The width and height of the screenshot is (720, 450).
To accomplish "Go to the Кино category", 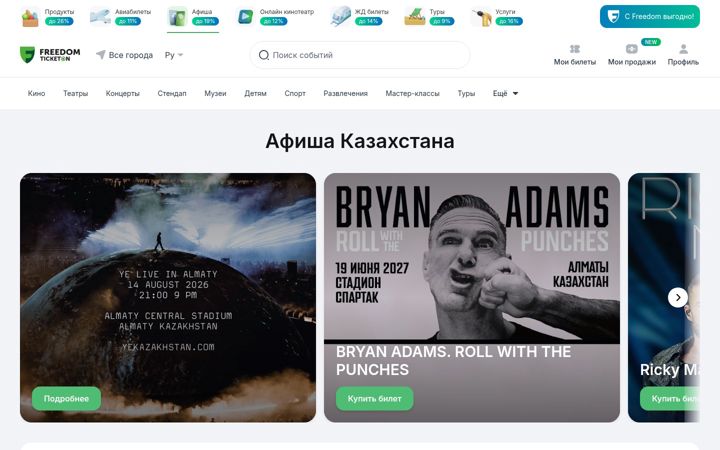I will click(36, 93).
